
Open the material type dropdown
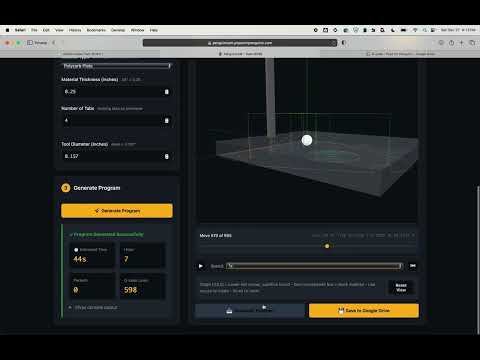click(x=117, y=66)
